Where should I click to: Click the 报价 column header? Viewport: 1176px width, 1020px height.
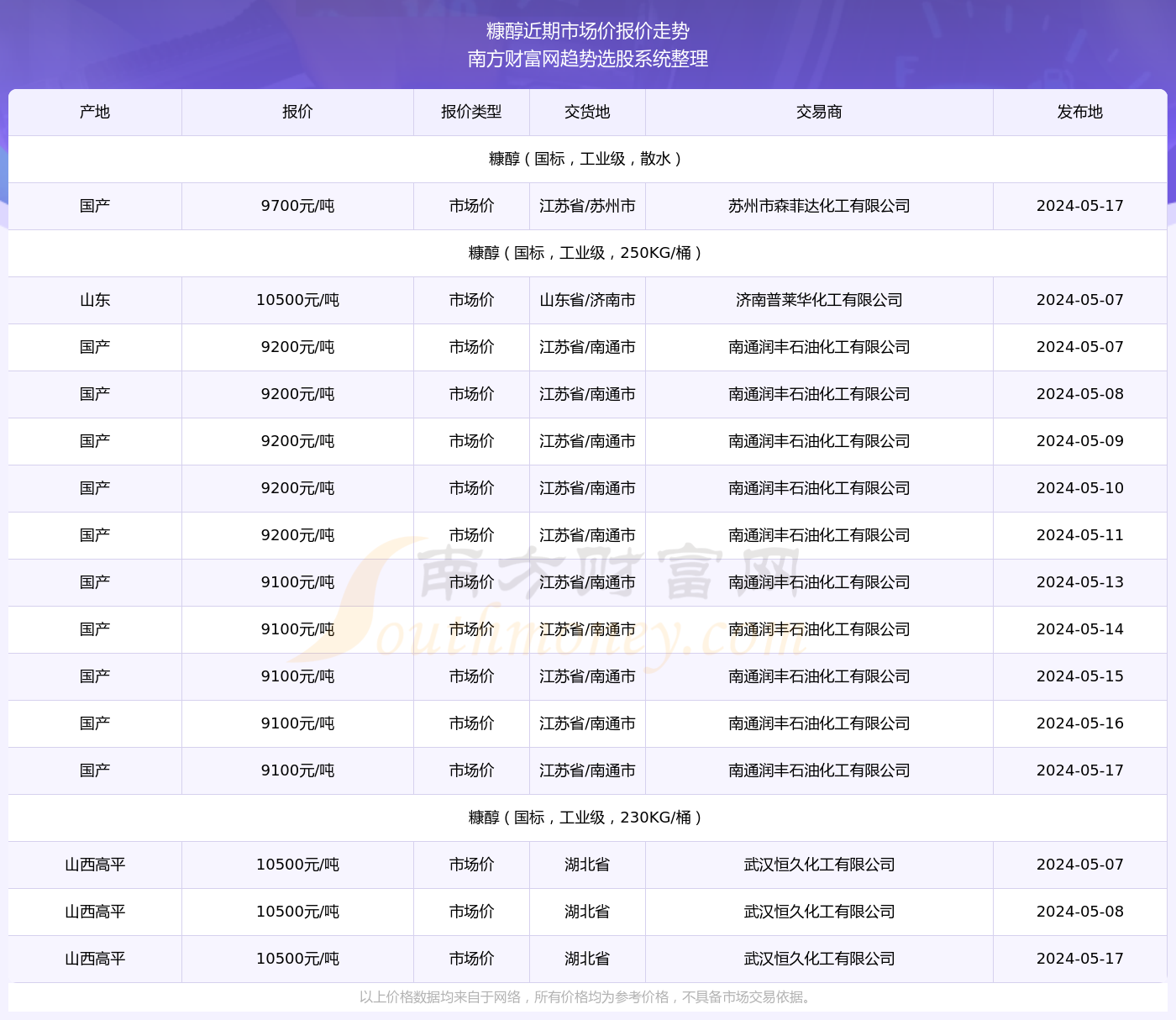[x=297, y=112]
